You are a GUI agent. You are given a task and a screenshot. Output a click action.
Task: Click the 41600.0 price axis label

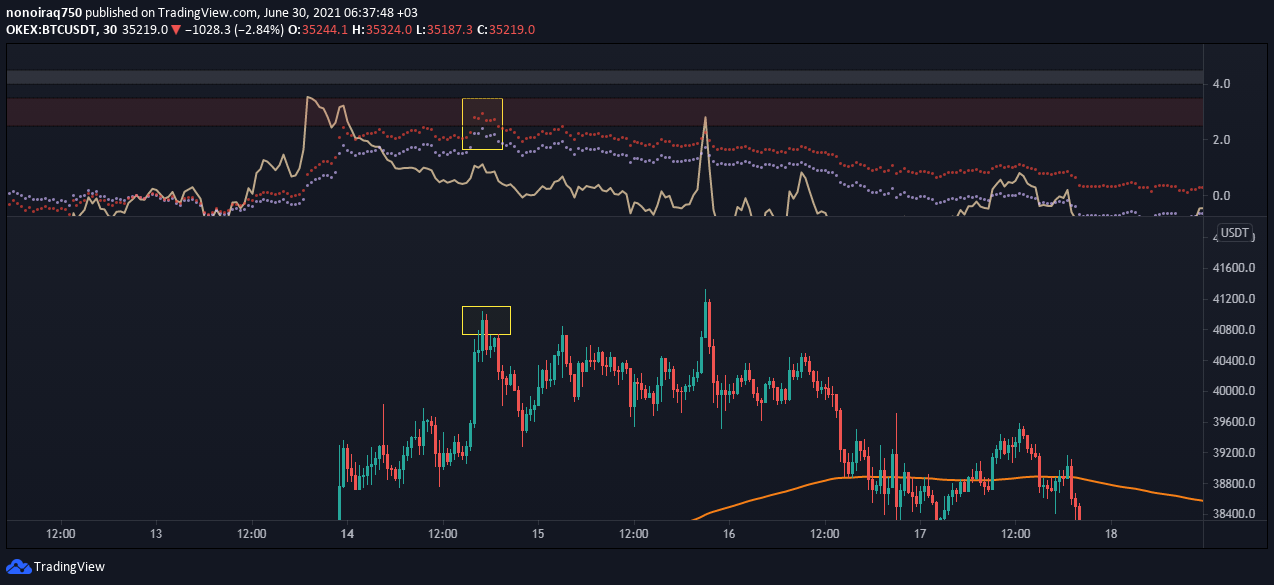[1234, 268]
